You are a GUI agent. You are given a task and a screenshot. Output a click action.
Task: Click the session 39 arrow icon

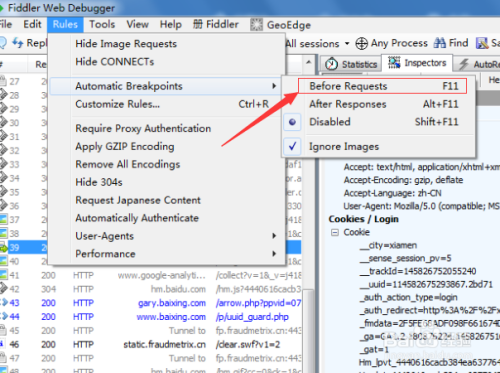(x=3, y=248)
